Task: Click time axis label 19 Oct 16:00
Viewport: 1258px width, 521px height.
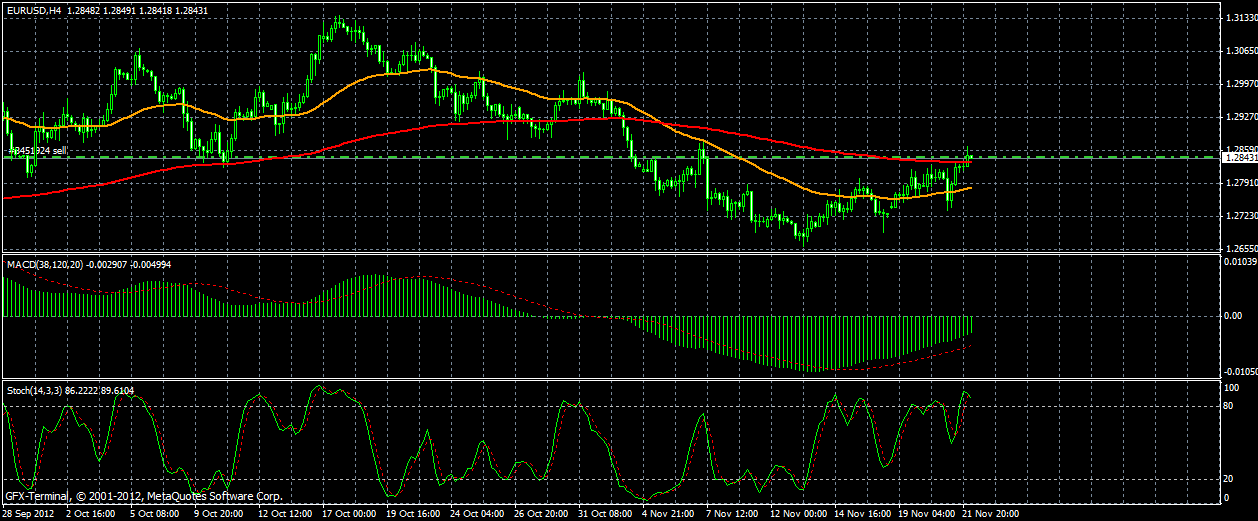Action: pyautogui.click(x=415, y=513)
